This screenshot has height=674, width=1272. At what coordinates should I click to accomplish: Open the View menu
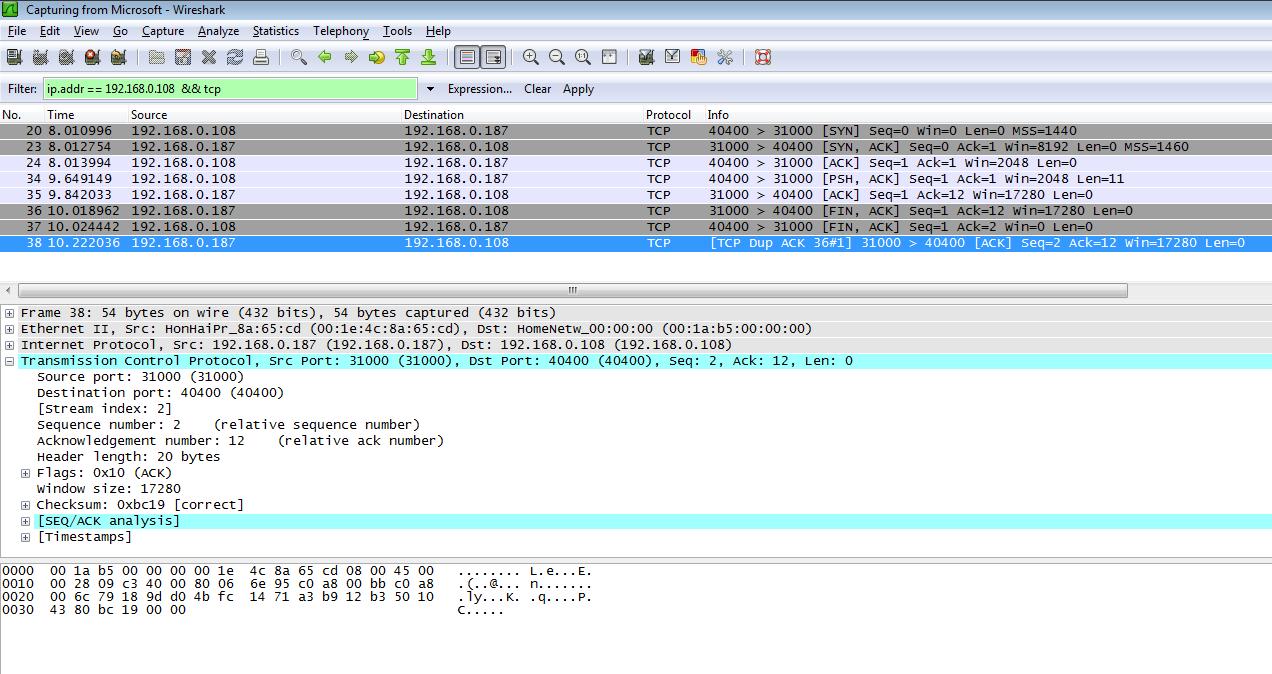[86, 31]
